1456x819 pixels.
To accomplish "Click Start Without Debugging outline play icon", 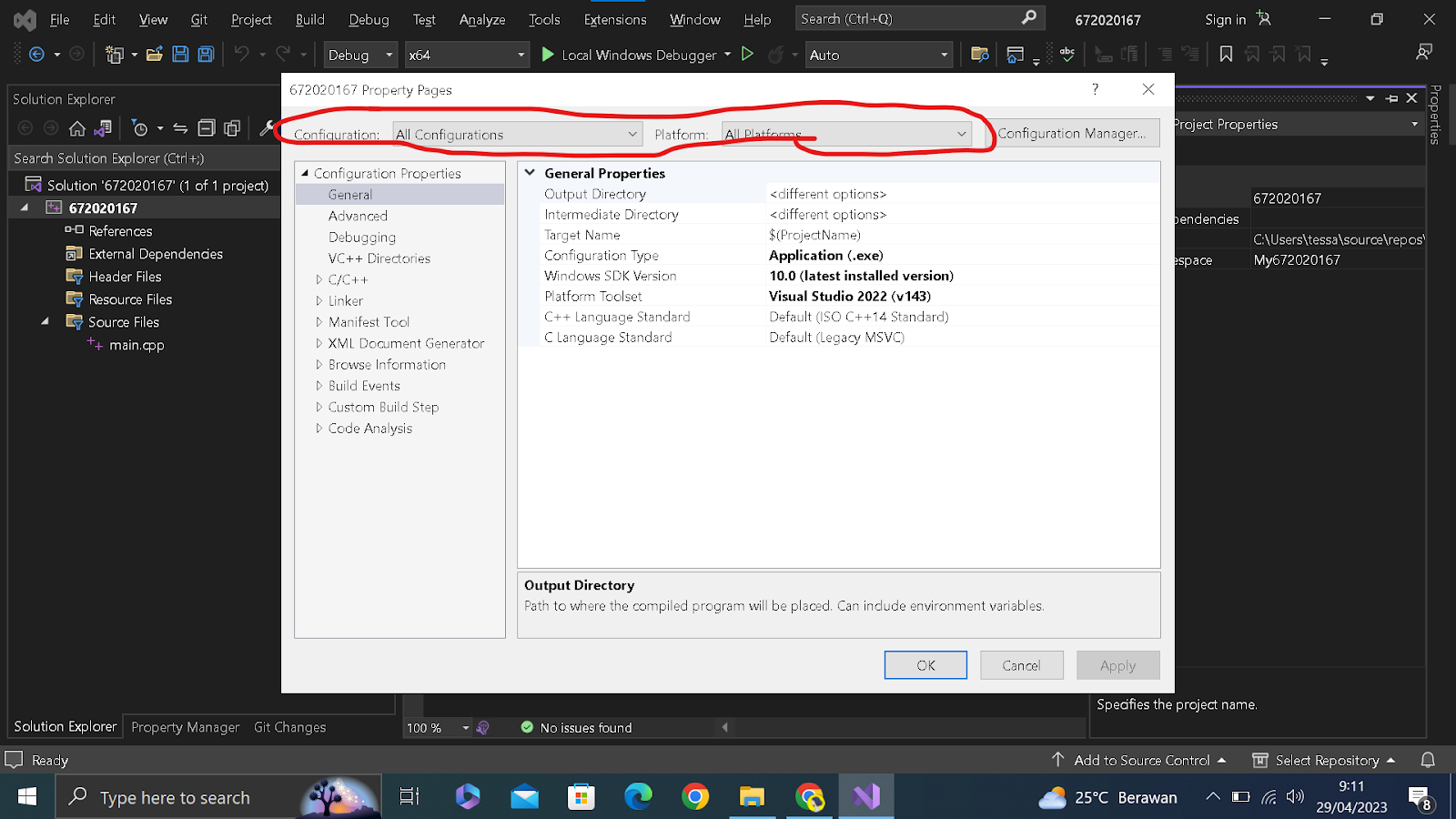I will [747, 55].
